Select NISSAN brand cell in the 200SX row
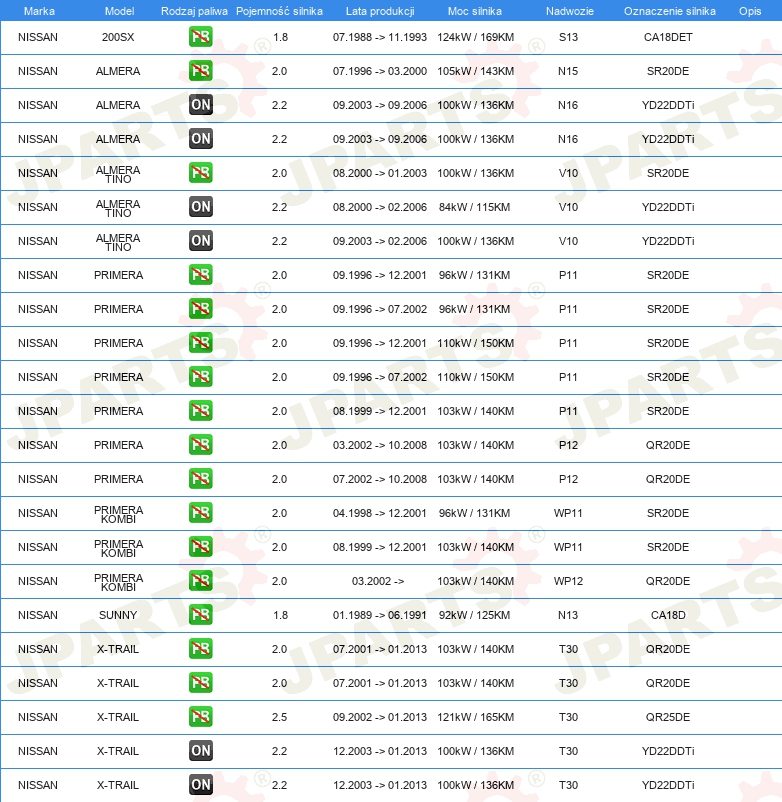This screenshot has height=802, width=782. pyautogui.click(x=38, y=37)
